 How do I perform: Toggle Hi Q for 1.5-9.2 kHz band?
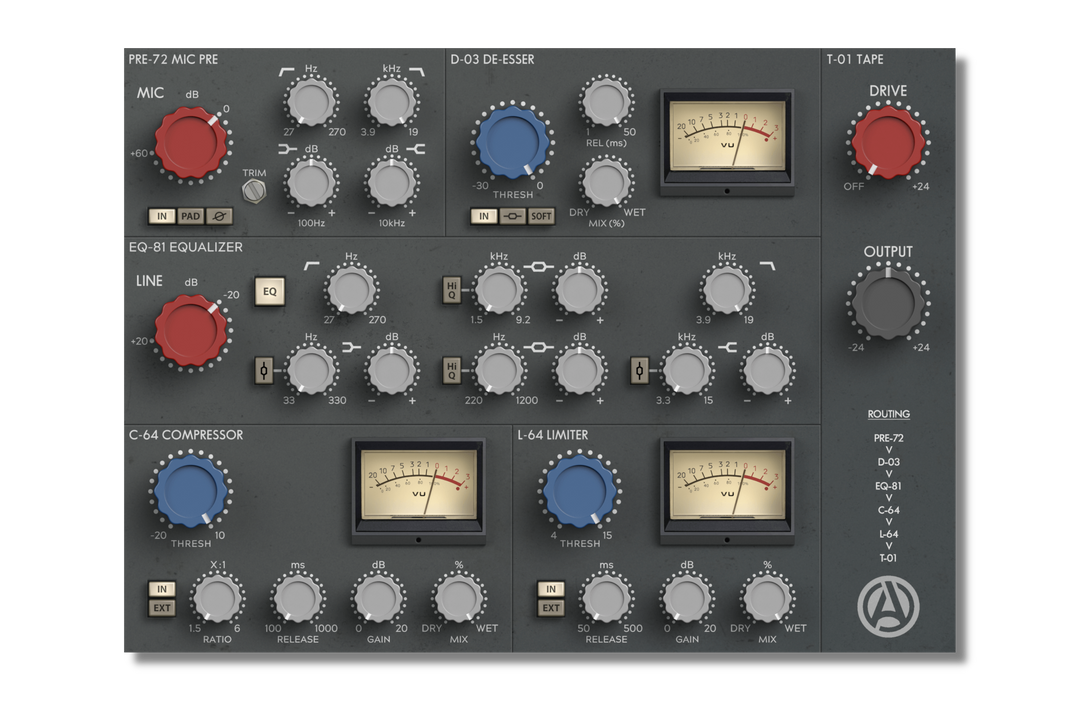[x=452, y=291]
